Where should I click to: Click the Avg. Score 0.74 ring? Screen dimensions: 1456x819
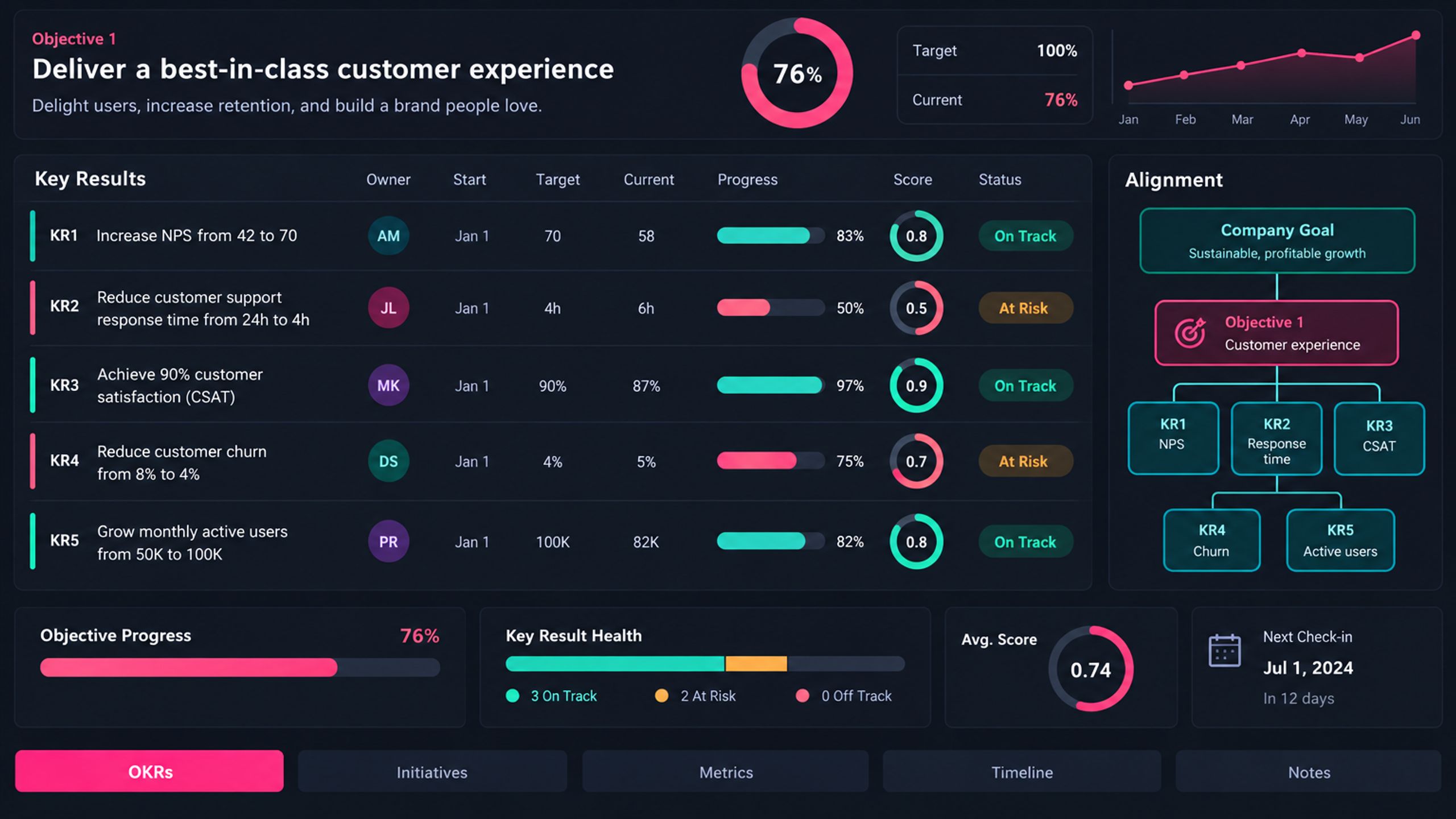pyautogui.click(x=1091, y=669)
